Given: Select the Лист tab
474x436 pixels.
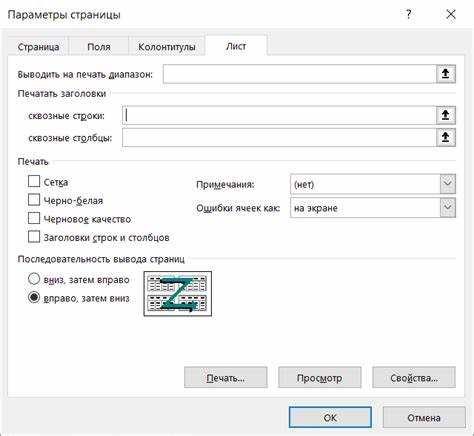Looking at the screenshot, I should (236, 46).
